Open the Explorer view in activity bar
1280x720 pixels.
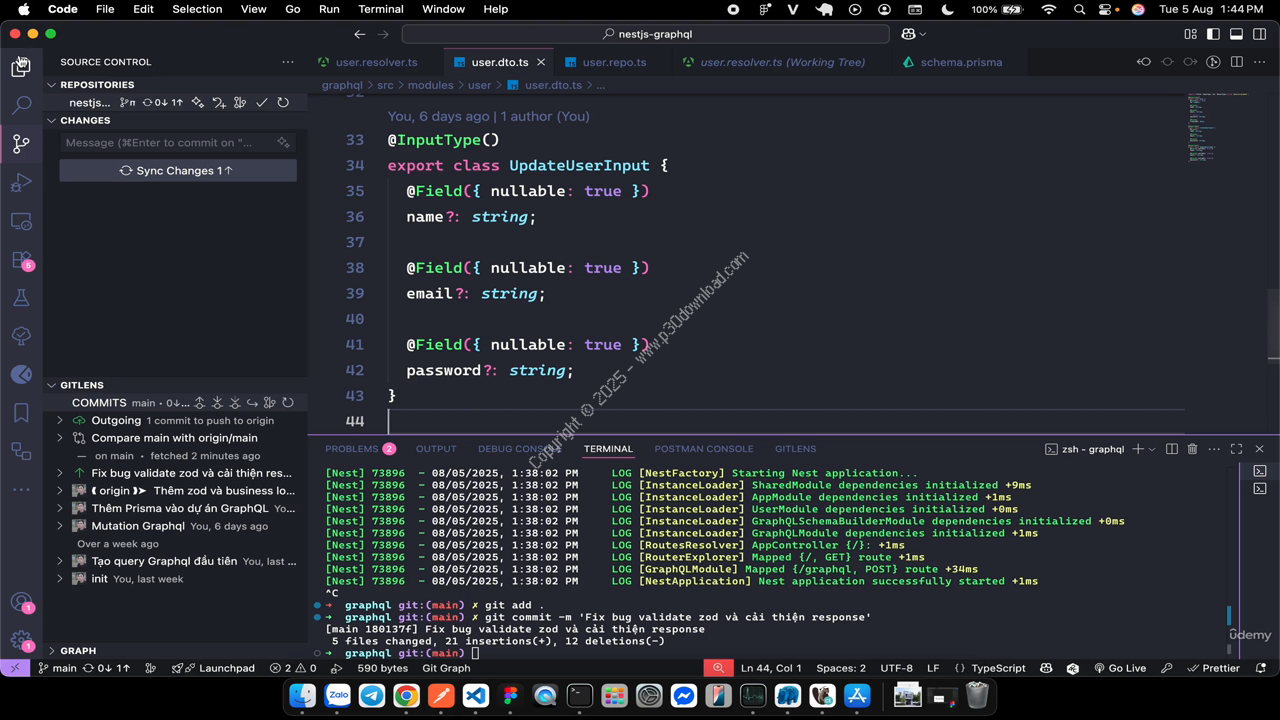pos(21,67)
